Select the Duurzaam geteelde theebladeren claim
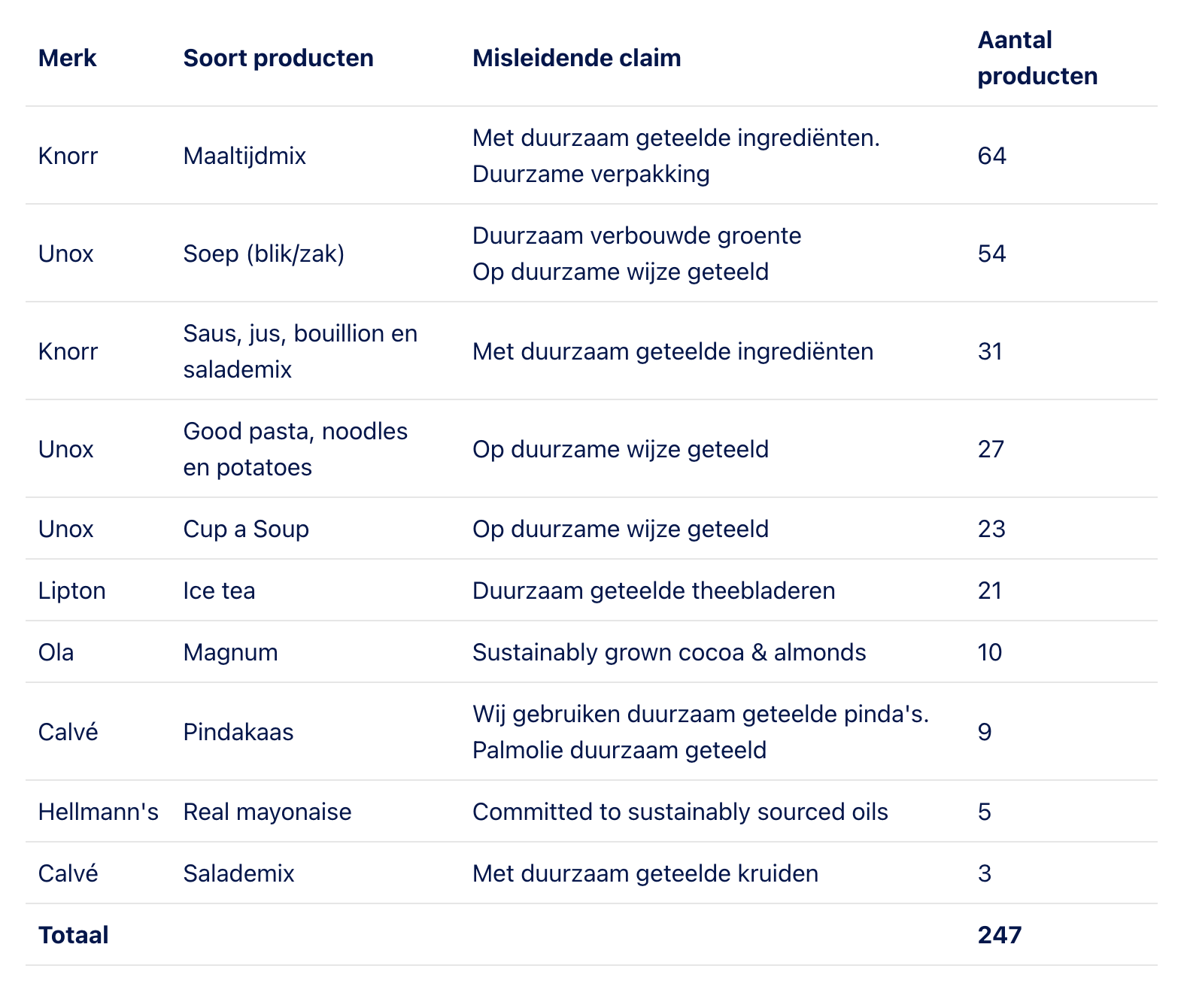 [653, 591]
